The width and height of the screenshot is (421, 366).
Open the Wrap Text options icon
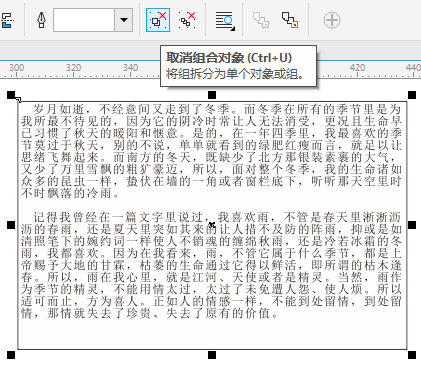click(225, 20)
